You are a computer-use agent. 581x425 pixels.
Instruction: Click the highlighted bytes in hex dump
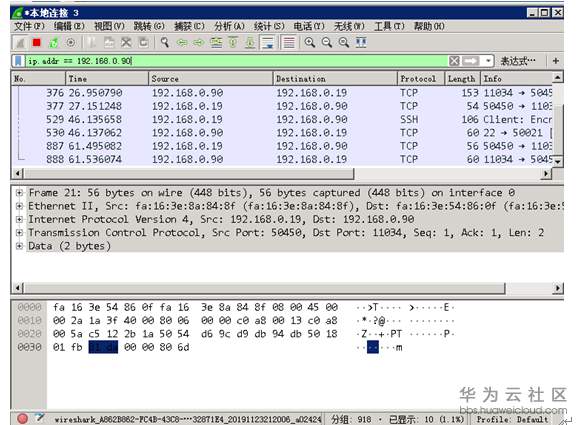[103, 347]
